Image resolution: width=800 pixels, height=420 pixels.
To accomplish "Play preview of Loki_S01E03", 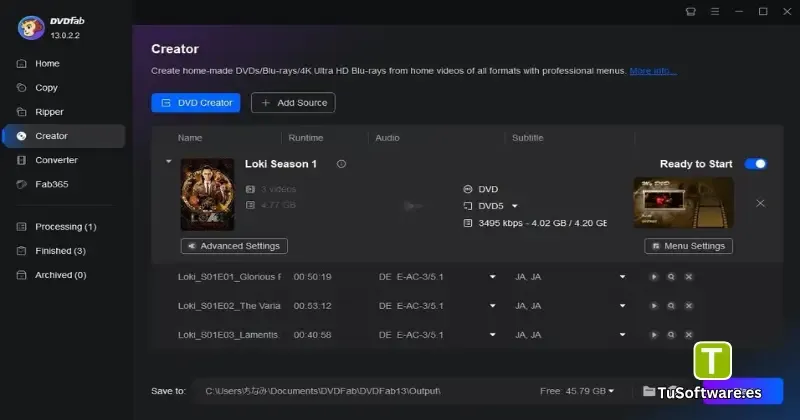I will (x=654, y=335).
